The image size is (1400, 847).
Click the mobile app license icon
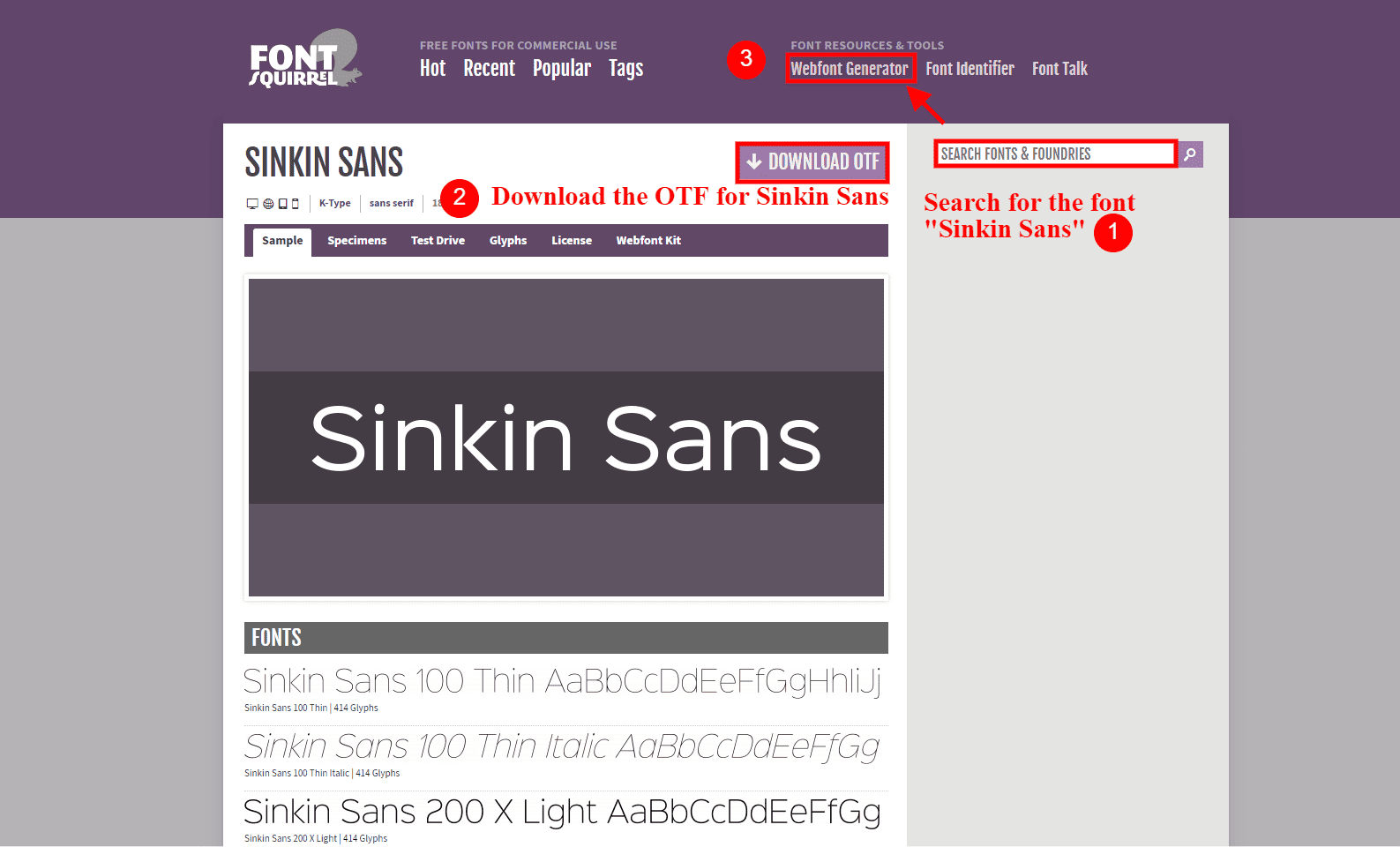[295, 204]
